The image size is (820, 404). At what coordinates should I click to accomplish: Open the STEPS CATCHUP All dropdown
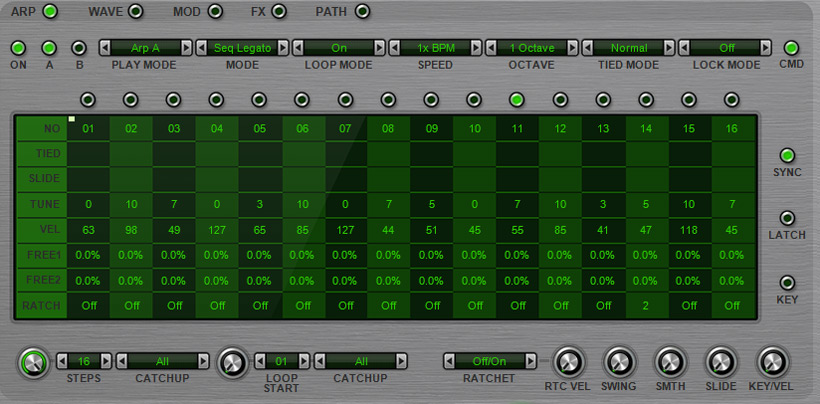(x=163, y=361)
